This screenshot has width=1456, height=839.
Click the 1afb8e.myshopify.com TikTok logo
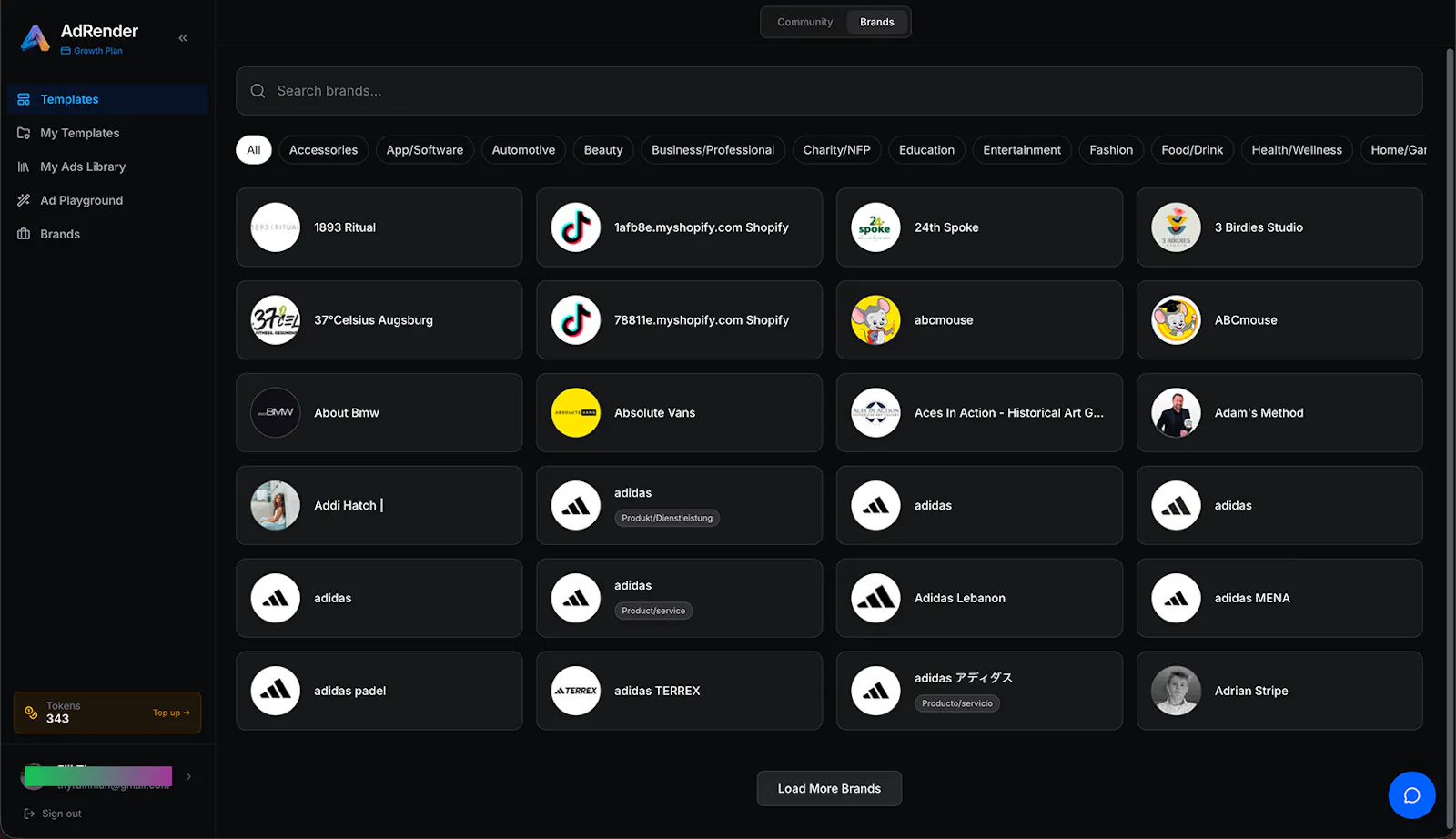pyautogui.click(x=575, y=227)
